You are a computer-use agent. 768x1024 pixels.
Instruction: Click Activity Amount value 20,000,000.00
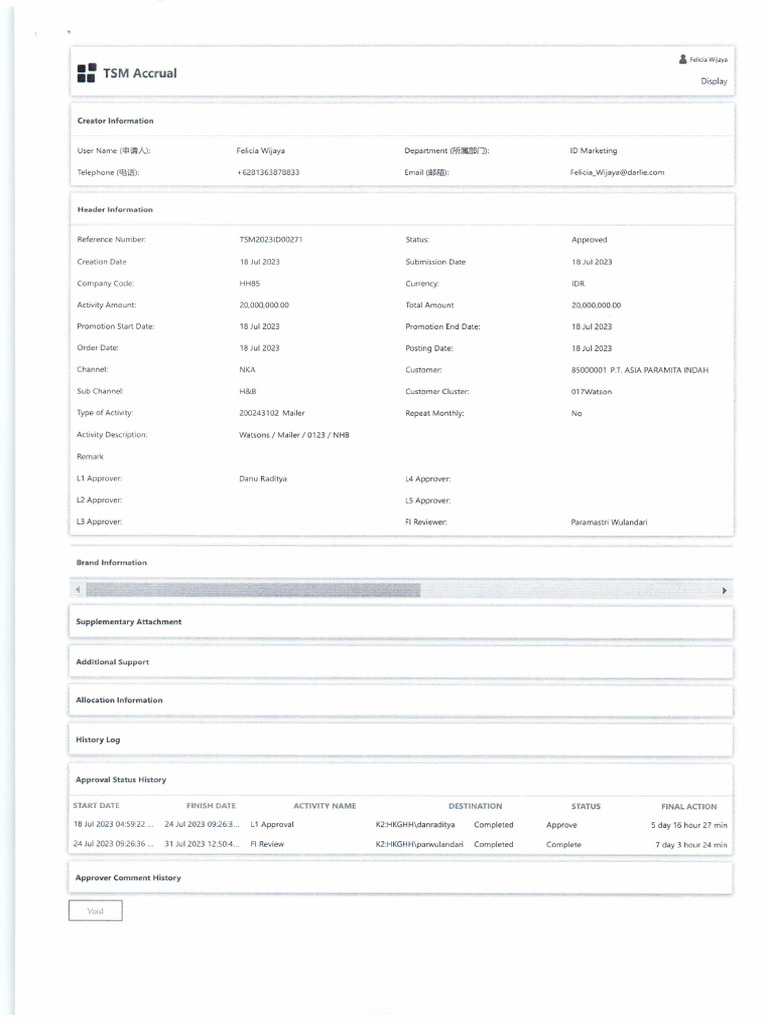(264, 305)
